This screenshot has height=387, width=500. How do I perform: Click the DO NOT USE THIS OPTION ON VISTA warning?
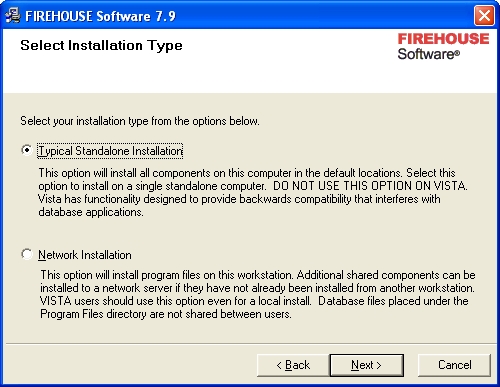coord(370,186)
